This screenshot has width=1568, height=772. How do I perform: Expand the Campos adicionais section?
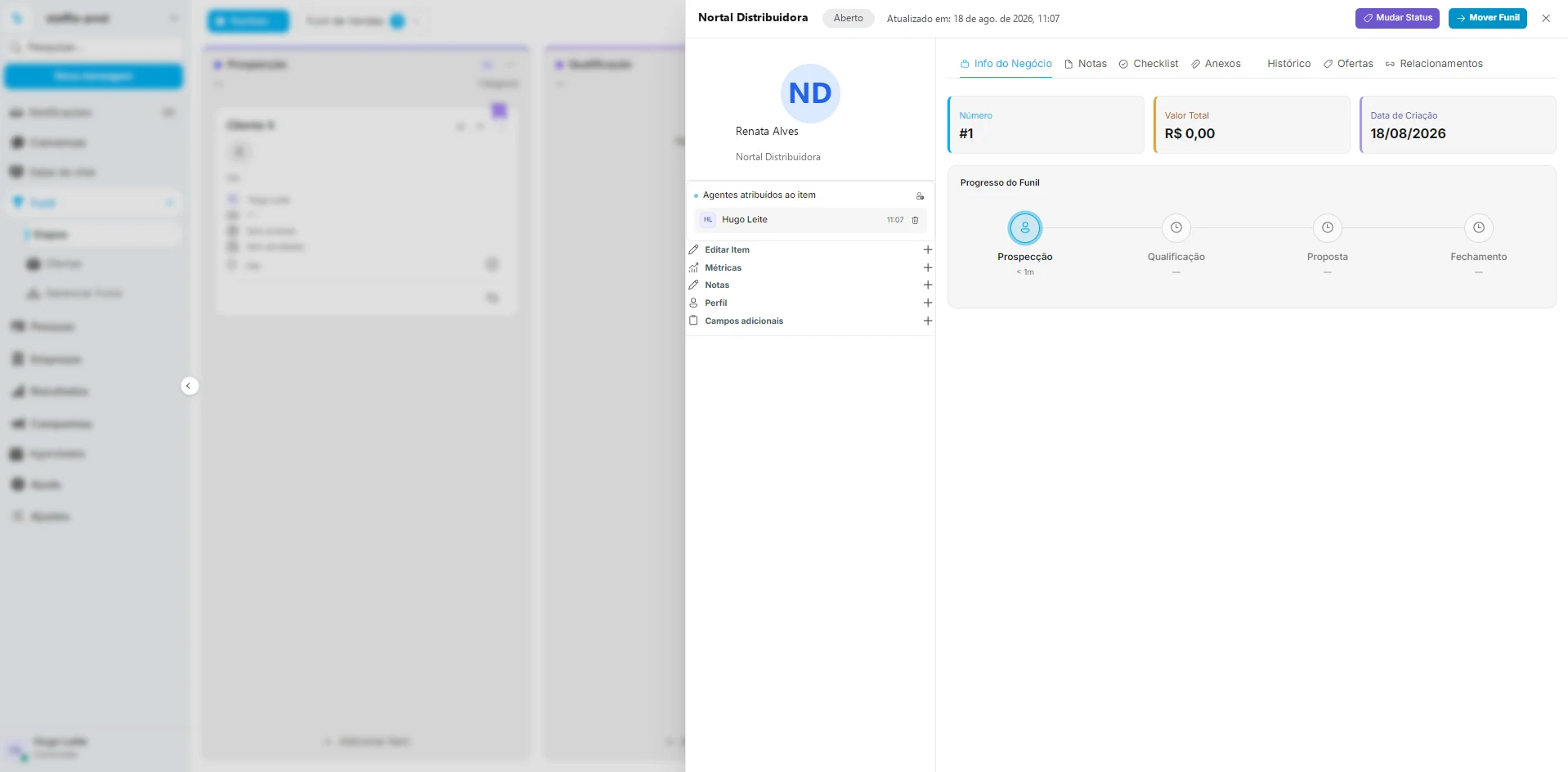pos(928,321)
